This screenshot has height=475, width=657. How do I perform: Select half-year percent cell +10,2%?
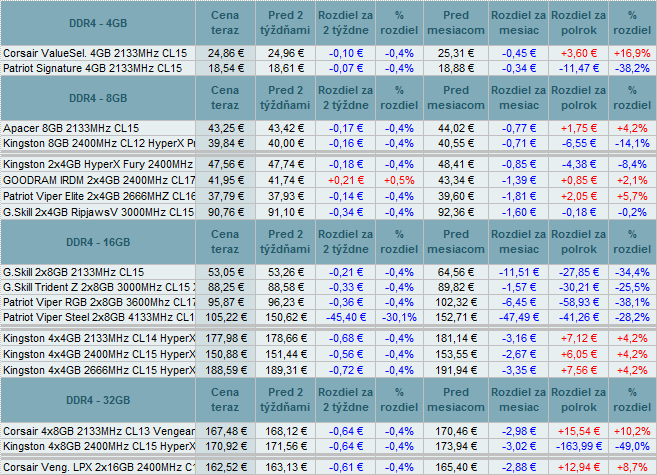click(632, 431)
